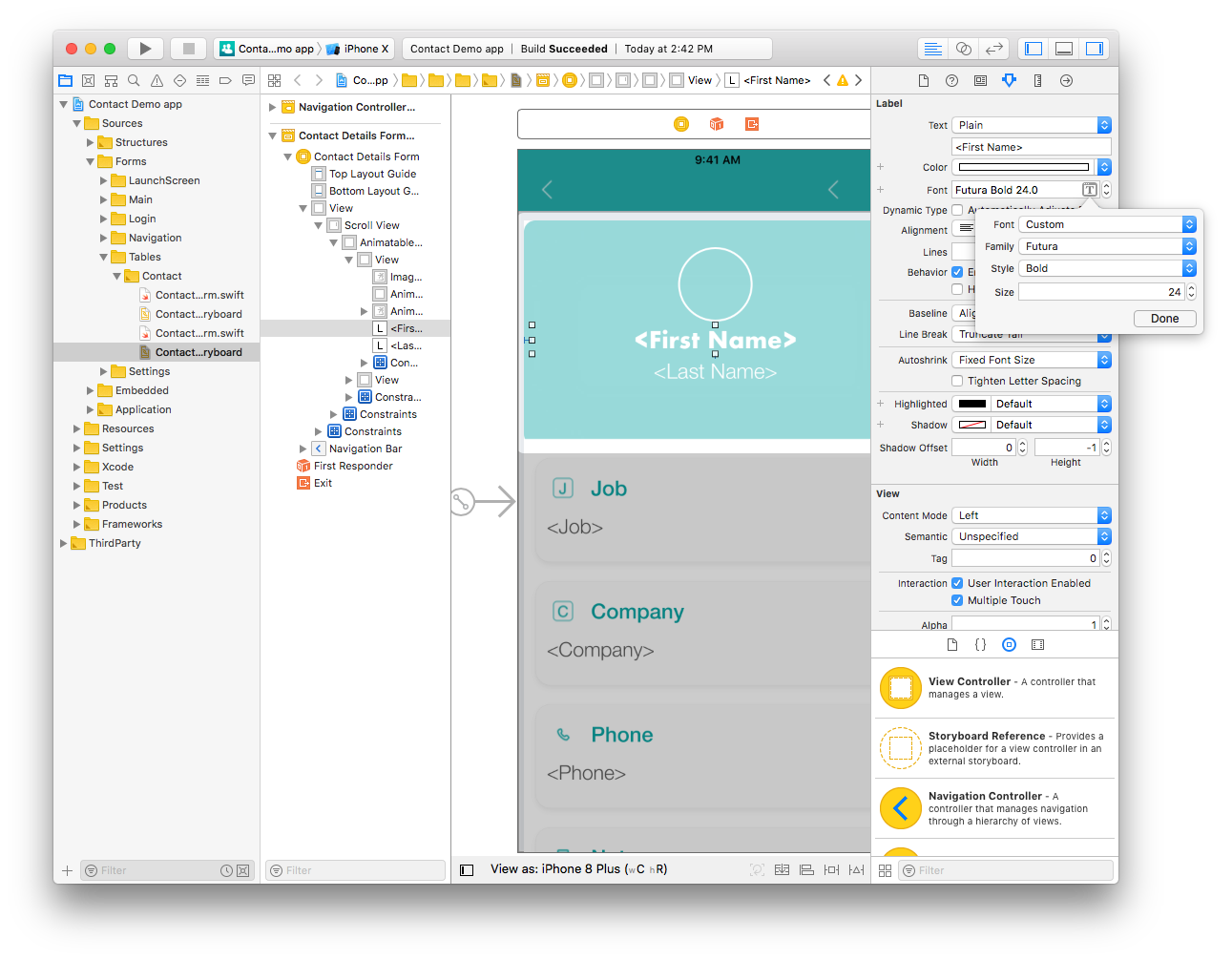Expand the Navigation Controller scene

[x=272, y=107]
